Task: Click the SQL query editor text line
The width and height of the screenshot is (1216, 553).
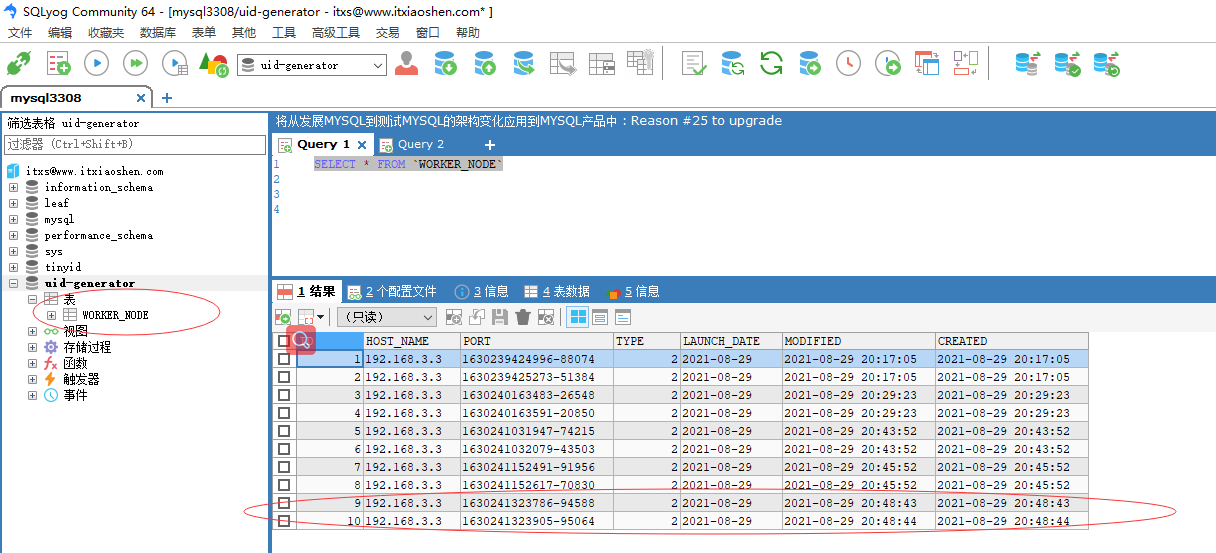Action: [408, 164]
